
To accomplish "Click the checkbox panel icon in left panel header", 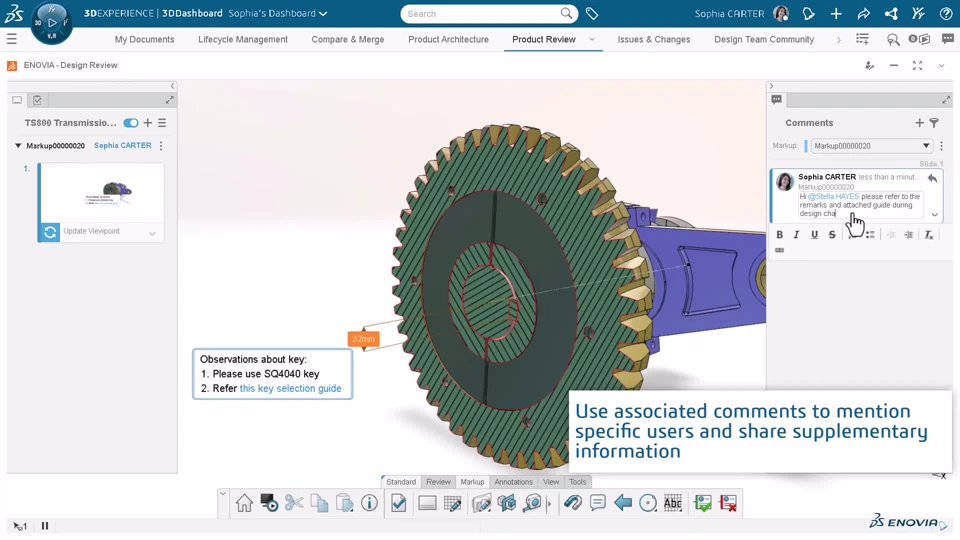I will pos(37,100).
